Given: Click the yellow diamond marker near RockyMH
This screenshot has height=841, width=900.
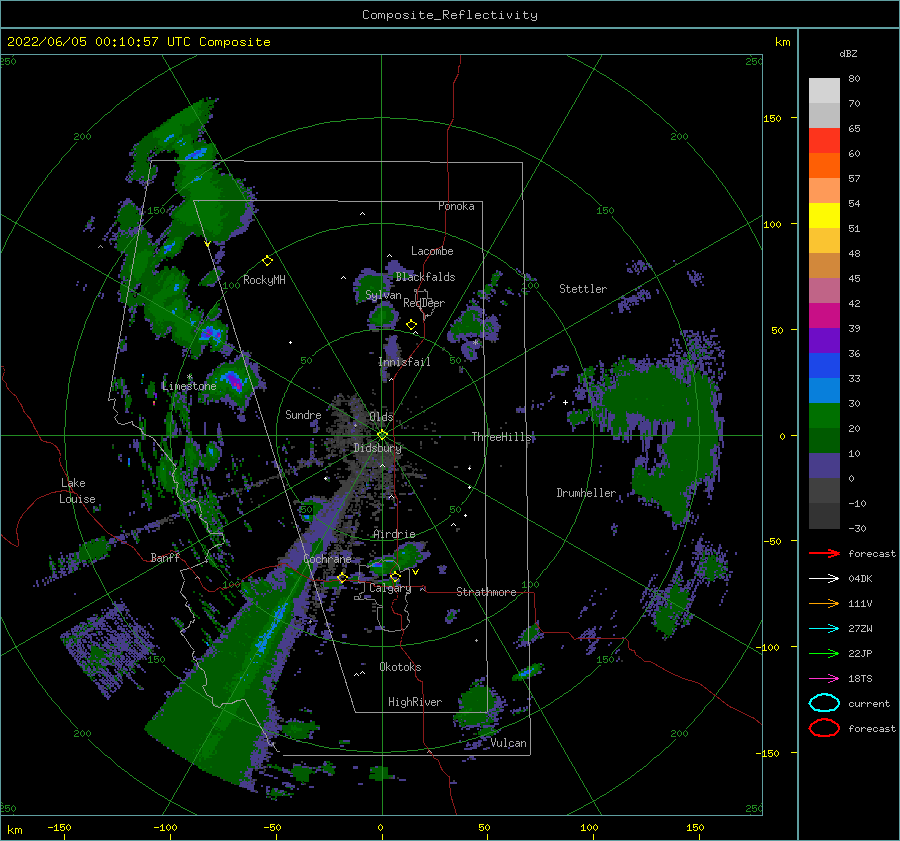Looking at the screenshot, I should (x=267, y=261).
